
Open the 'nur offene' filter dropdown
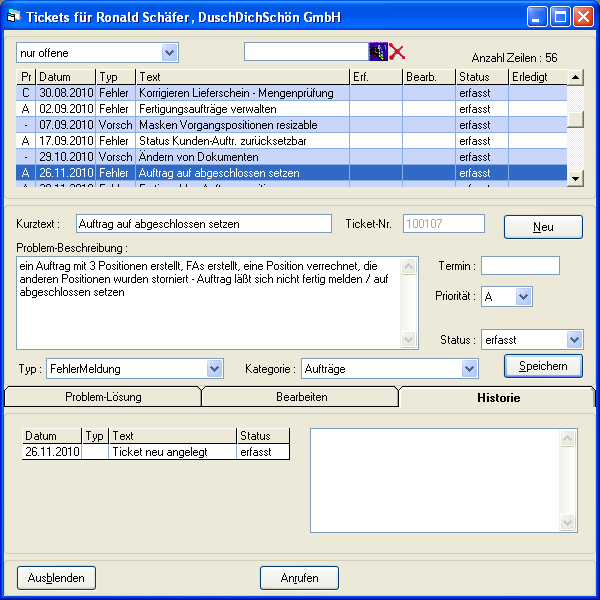point(169,52)
